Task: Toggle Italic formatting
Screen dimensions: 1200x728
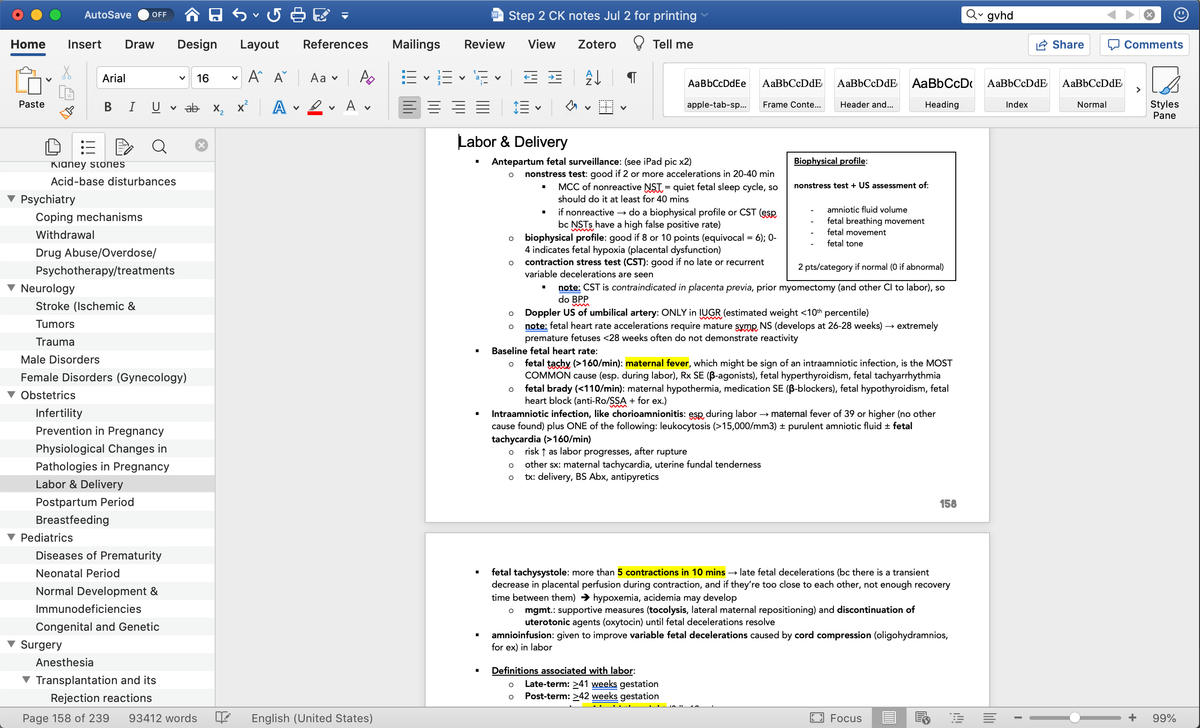Action: [x=133, y=106]
